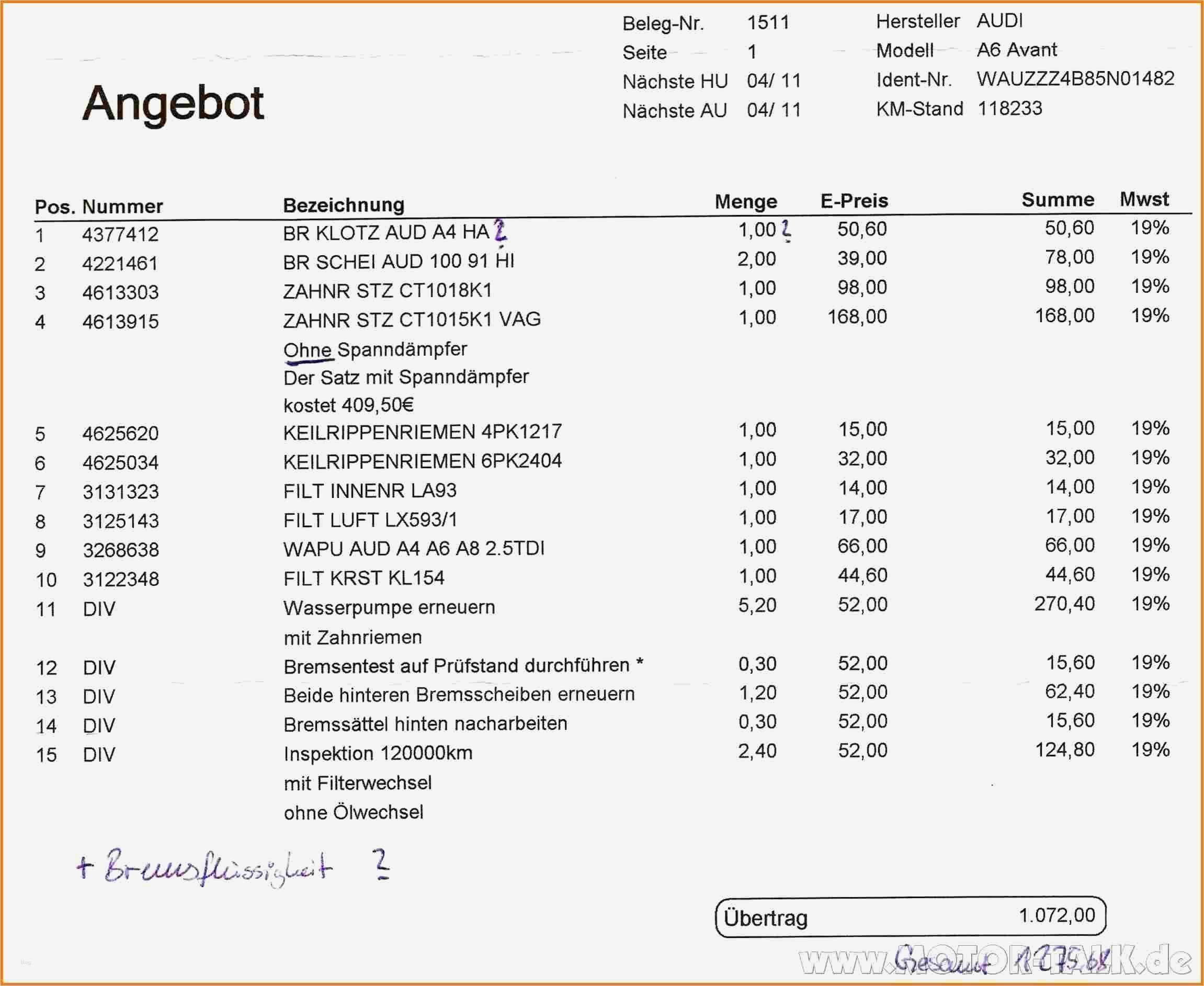The image size is (1204, 986).
Task: Click the Bezeichnung column header
Action: (344, 205)
